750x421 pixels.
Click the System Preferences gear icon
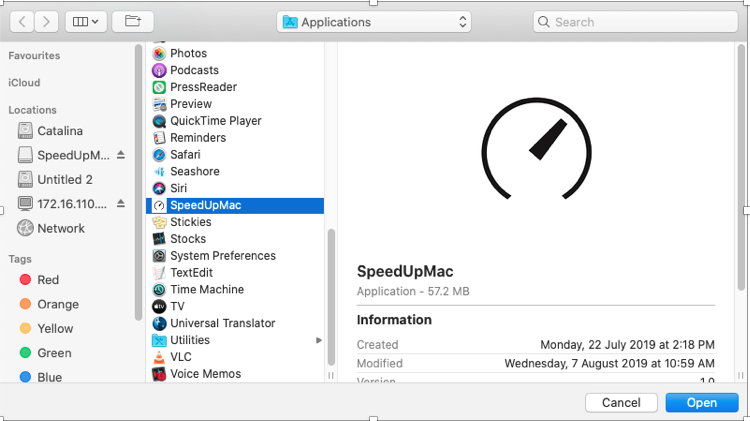[159, 256]
